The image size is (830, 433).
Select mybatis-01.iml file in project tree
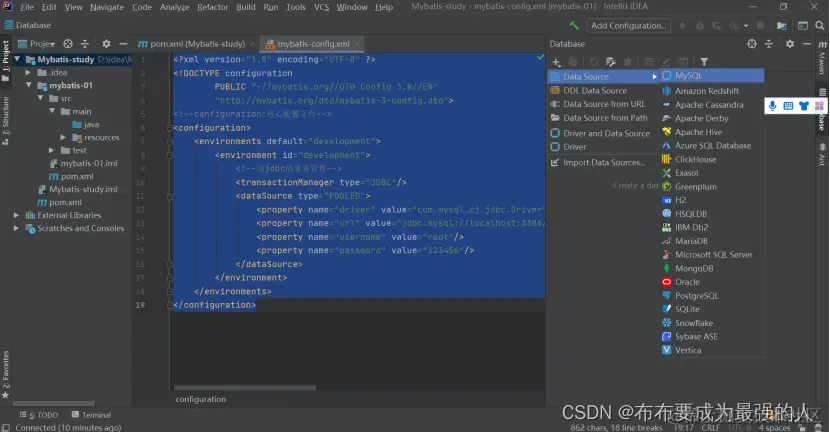88,163
